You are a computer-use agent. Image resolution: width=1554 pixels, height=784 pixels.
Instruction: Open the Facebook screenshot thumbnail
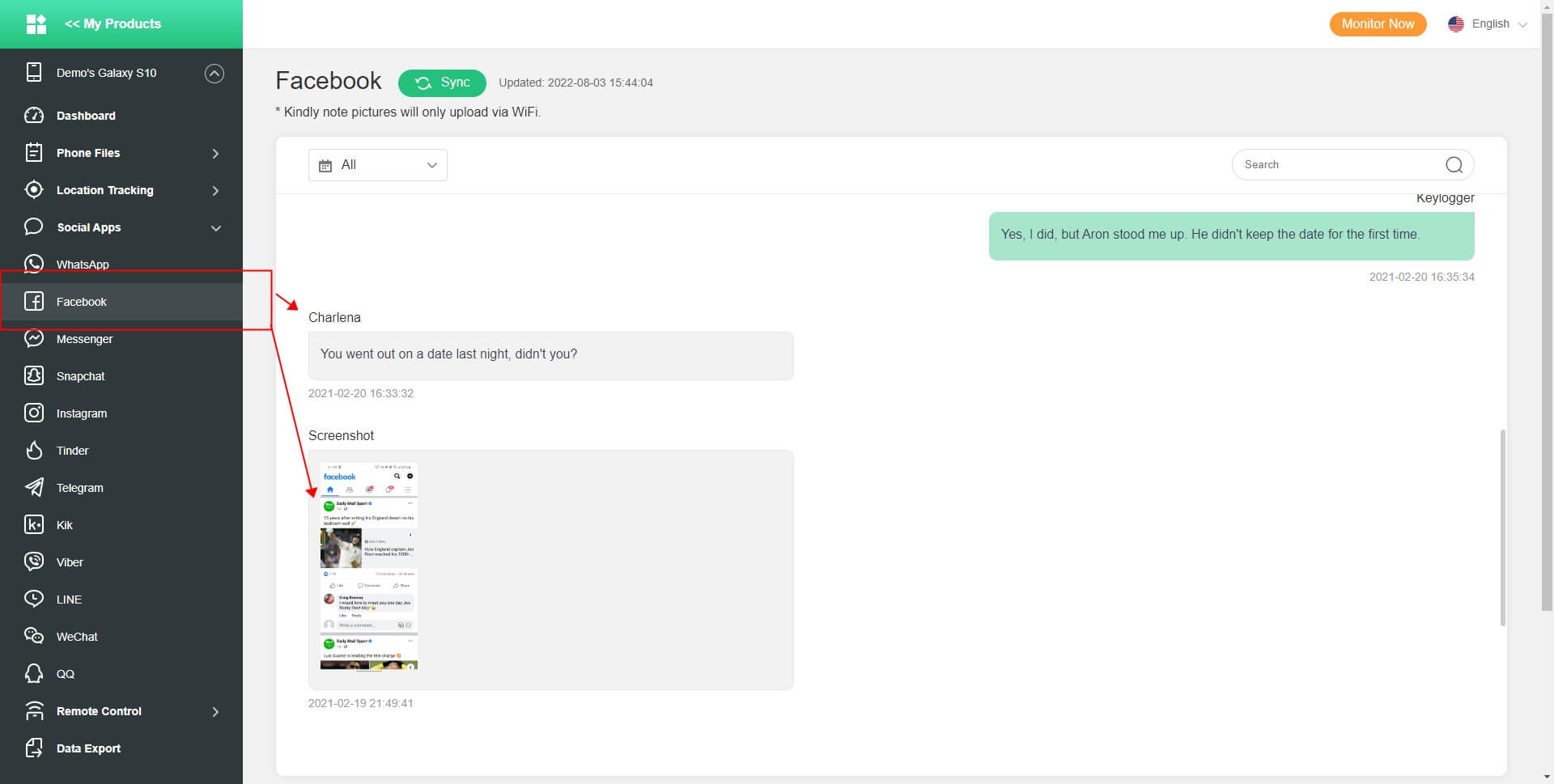click(369, 566)
